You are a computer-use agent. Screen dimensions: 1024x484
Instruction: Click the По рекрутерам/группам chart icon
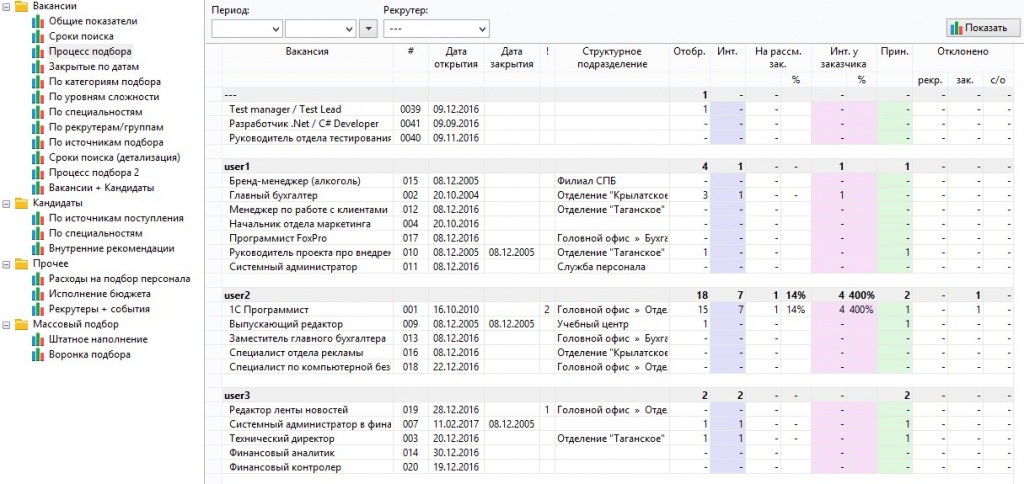point(39,127)
